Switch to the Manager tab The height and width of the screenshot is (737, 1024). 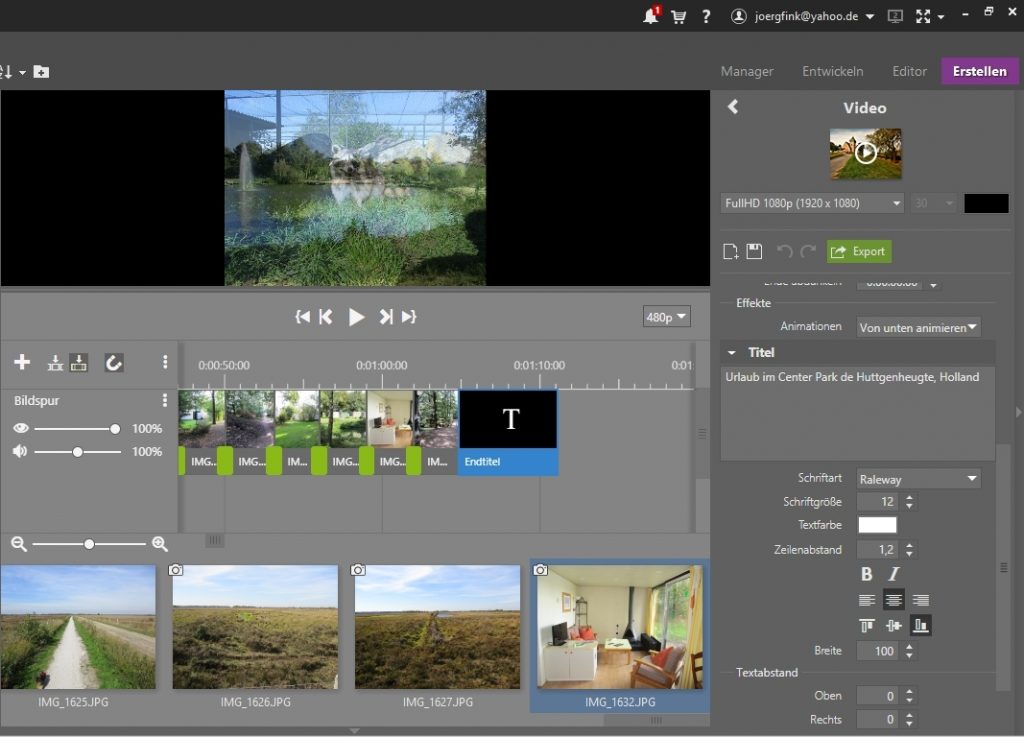[746, 71]
